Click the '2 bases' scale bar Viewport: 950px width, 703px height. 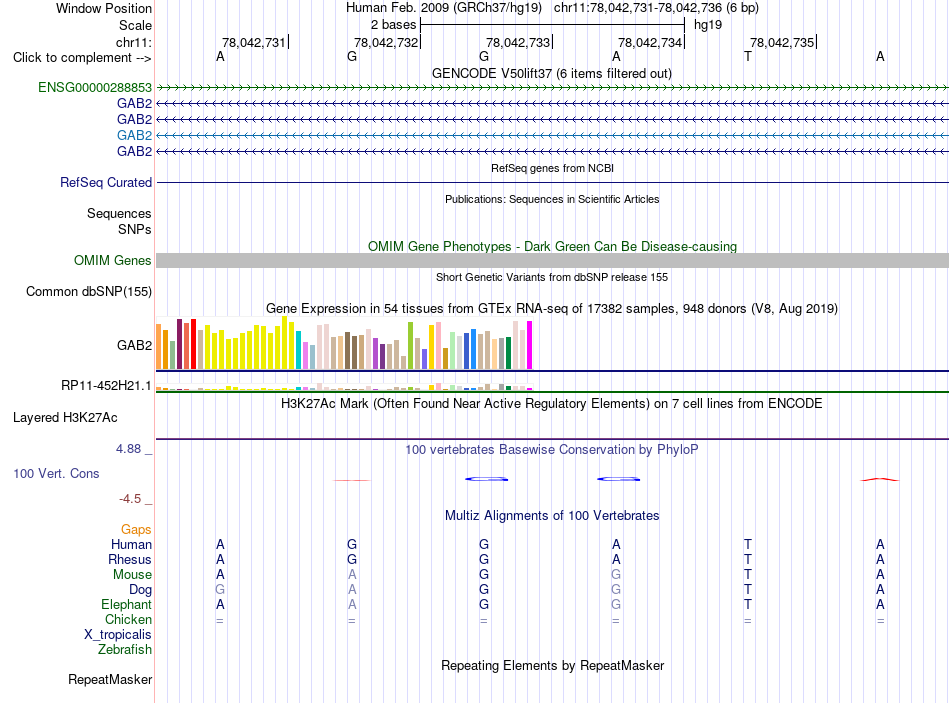click(x=552, y=25)
